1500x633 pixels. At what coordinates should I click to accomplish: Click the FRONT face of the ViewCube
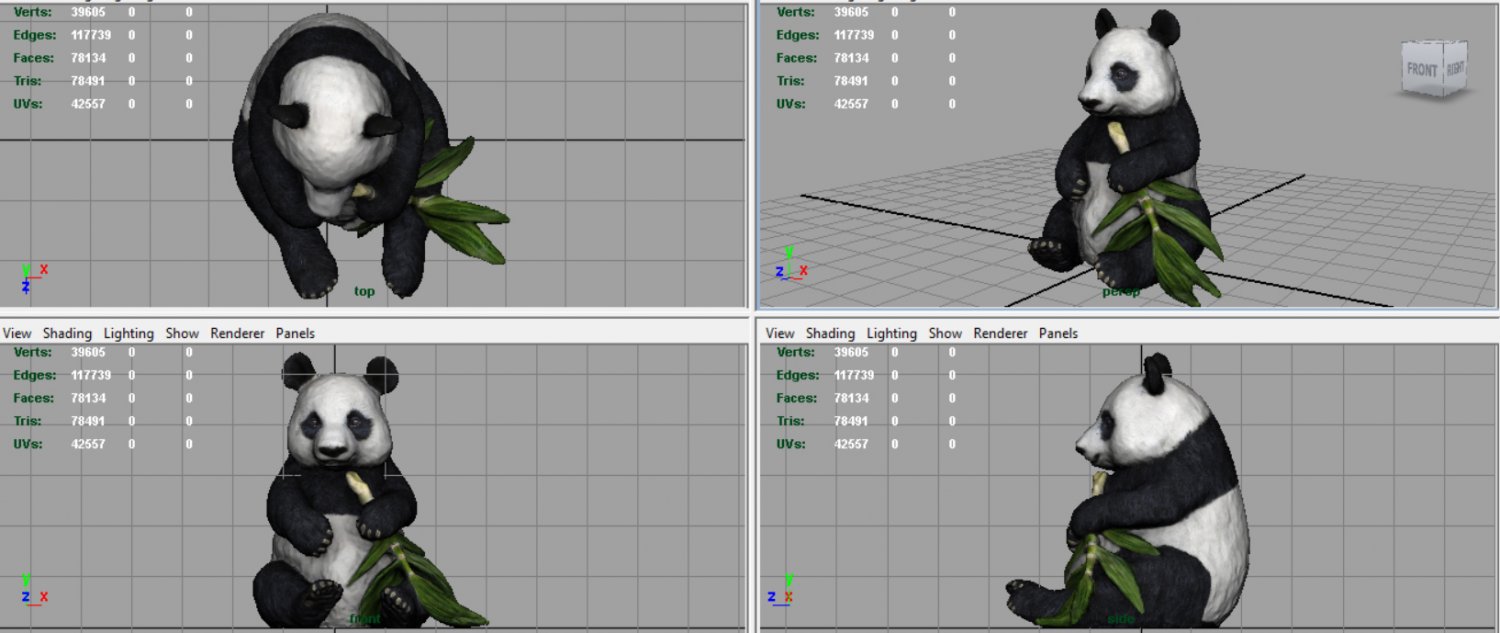pyautogui.click(x=1422, y=71)
